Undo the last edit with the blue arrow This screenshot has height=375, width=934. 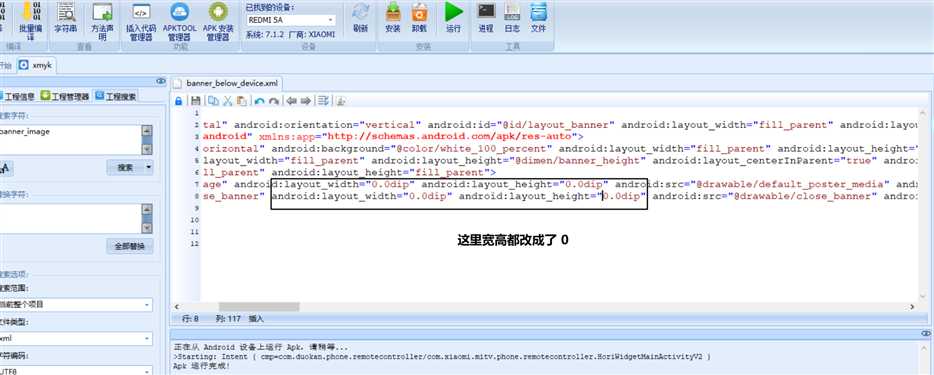[259, 101]
